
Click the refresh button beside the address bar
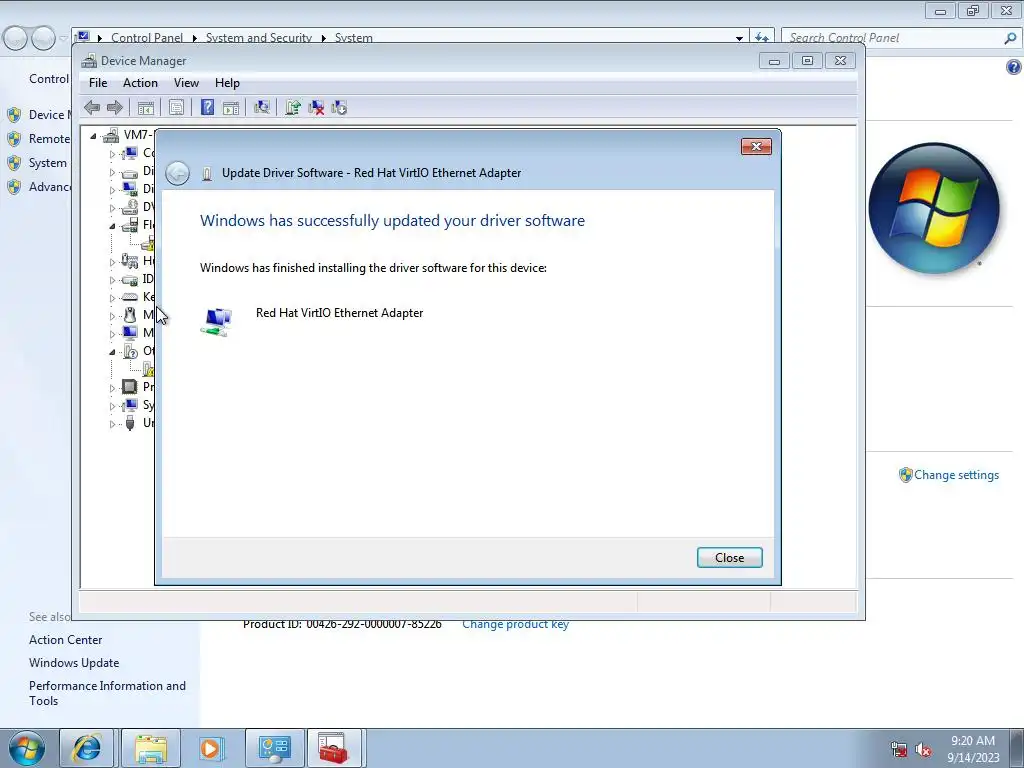[x=761, y=38]
